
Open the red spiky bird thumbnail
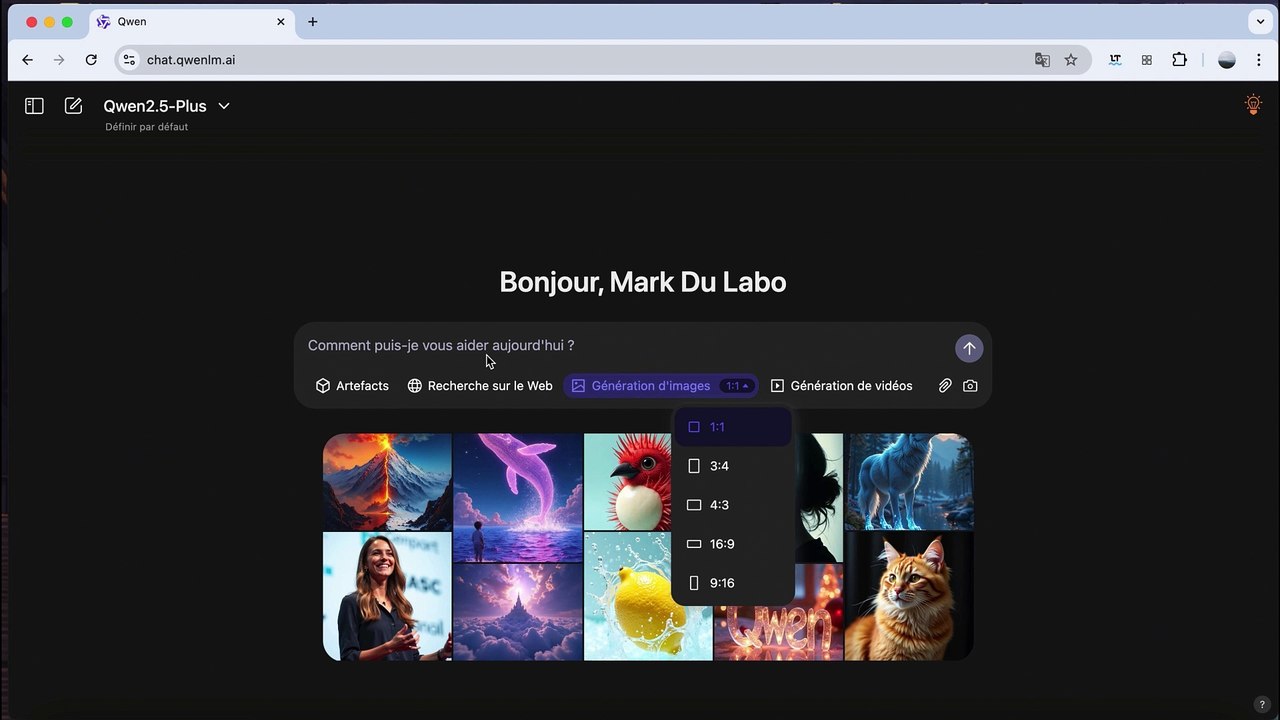pyautogui.click(x=628, y=482)
